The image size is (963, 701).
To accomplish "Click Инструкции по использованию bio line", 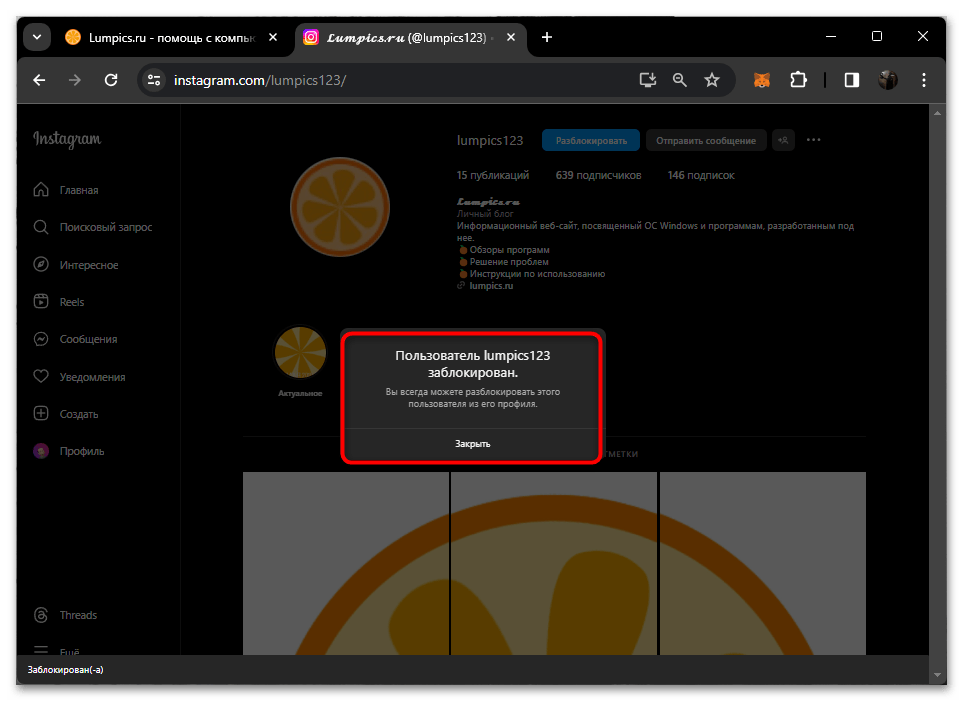I will tap(537, 273).
